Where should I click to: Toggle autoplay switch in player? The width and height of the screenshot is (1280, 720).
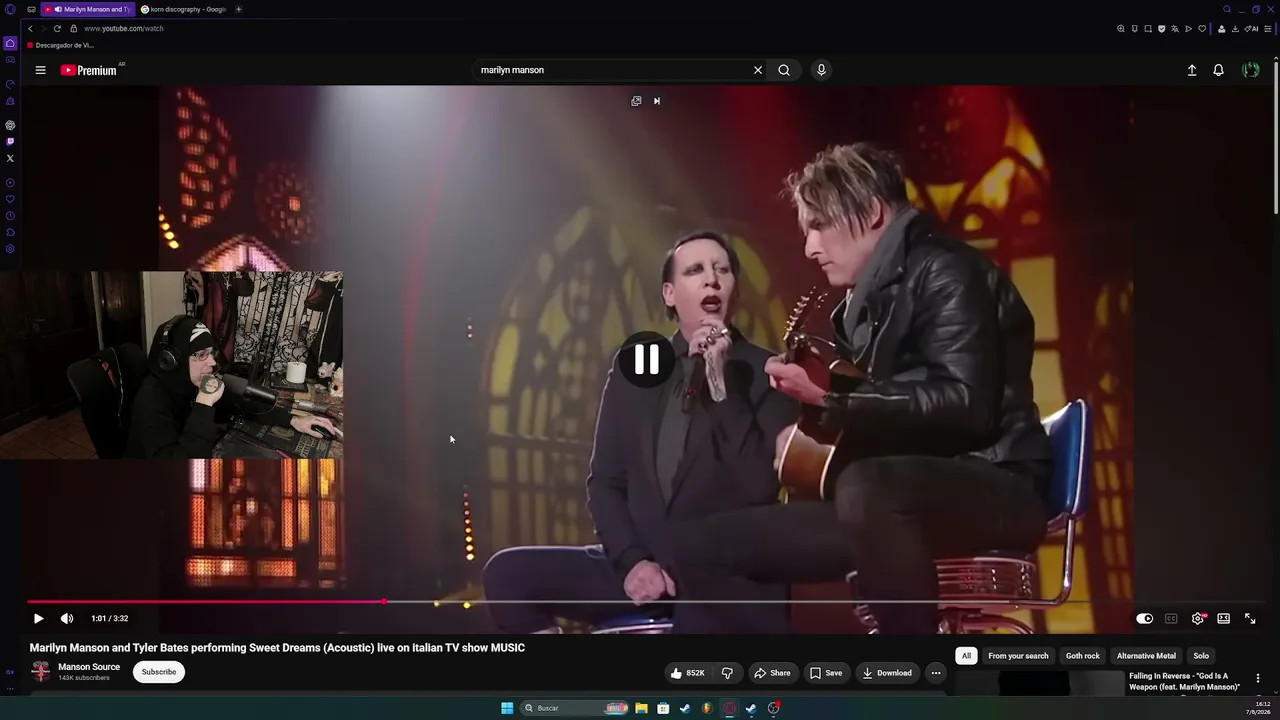1145,618
